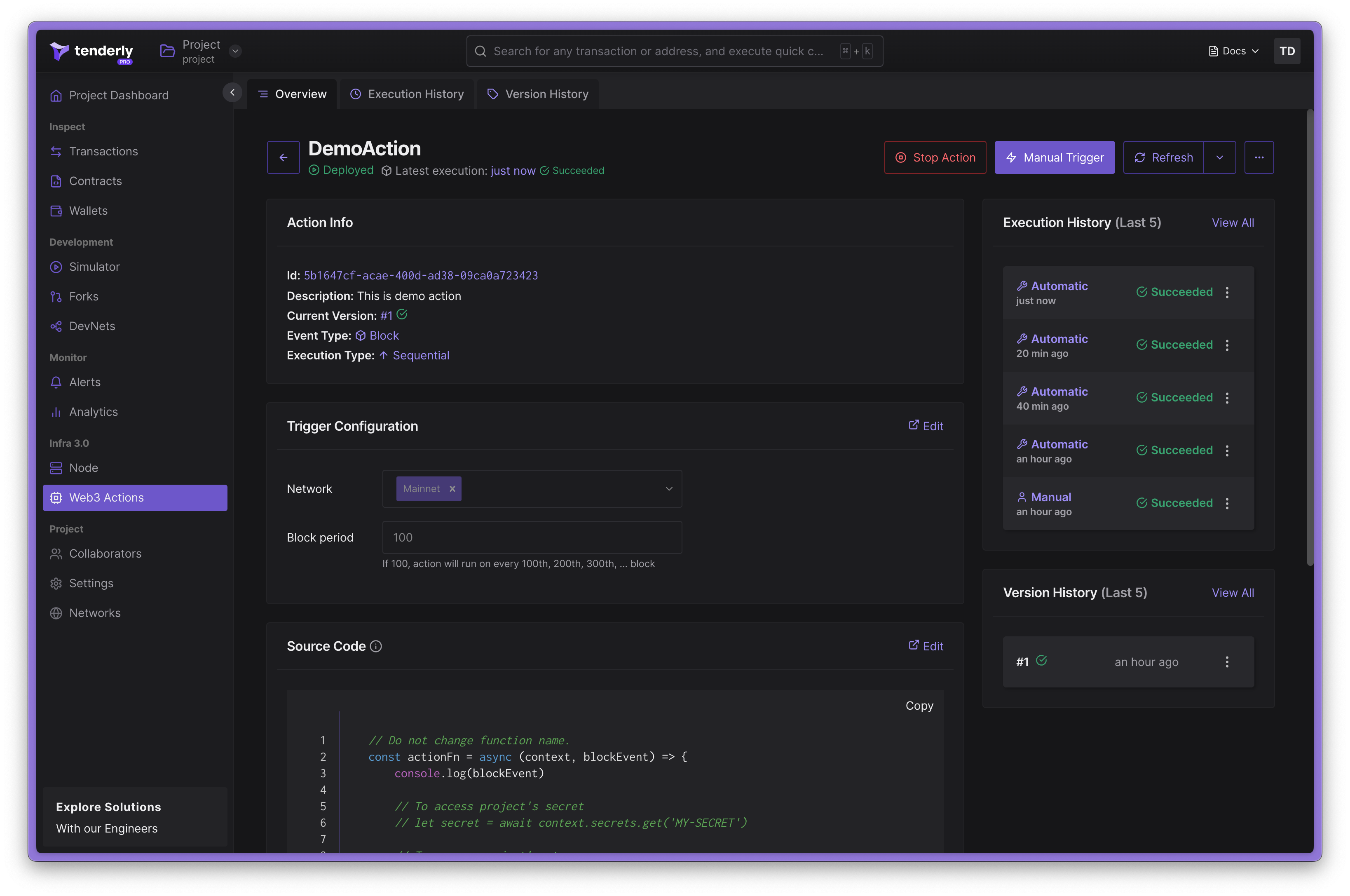Edit the Trigger Configuration
This screenshot has height=896, width=1350.
(x=926, y=426)
